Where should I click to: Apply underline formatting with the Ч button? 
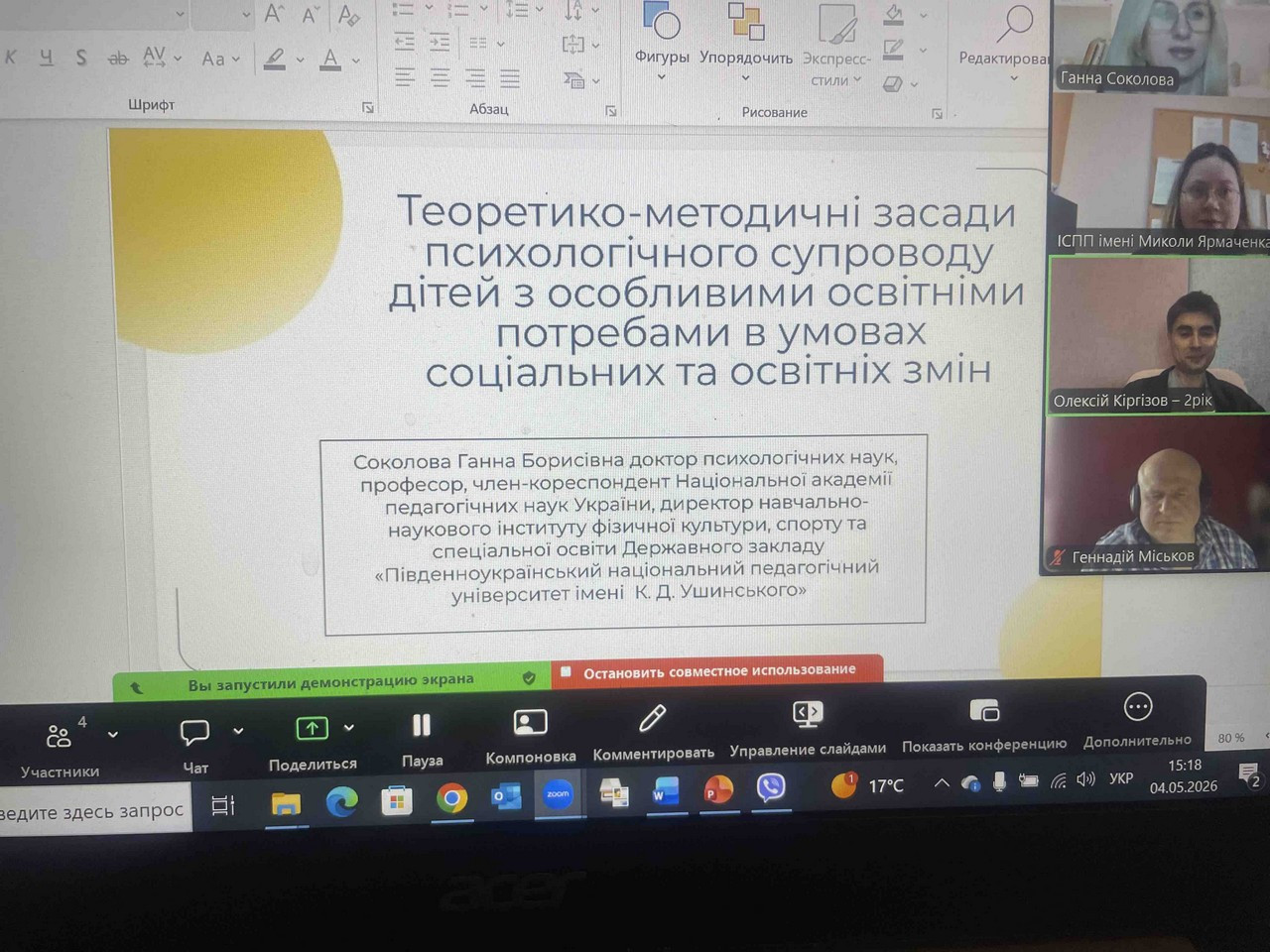[x=46, y=59]
